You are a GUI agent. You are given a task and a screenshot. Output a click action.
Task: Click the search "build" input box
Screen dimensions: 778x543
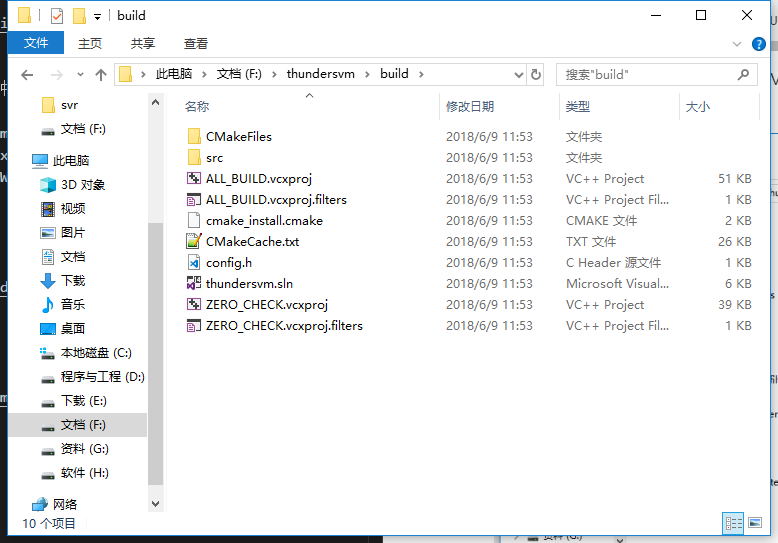(x=645, y=74)
